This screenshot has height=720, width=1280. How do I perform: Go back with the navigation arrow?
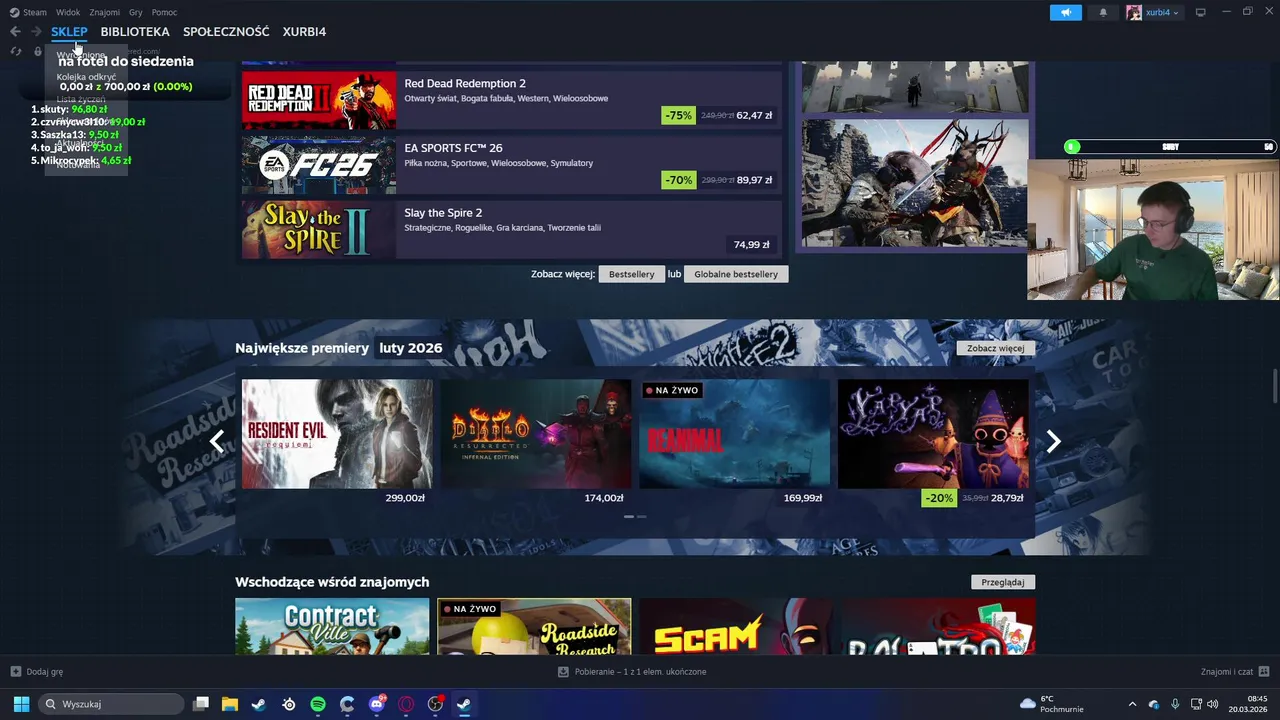15,32
